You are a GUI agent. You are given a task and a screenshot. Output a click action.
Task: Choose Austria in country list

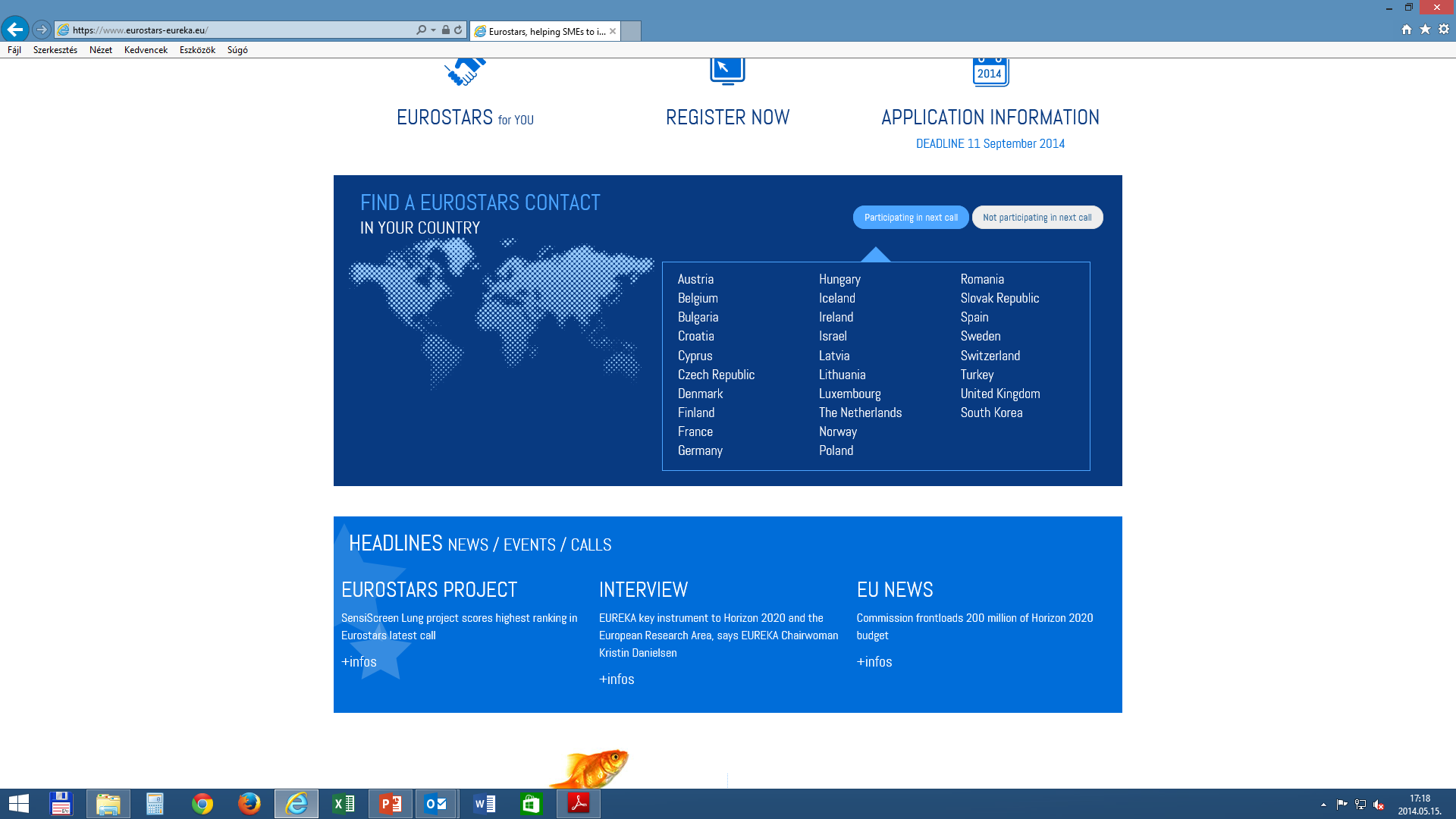(695, 279)
